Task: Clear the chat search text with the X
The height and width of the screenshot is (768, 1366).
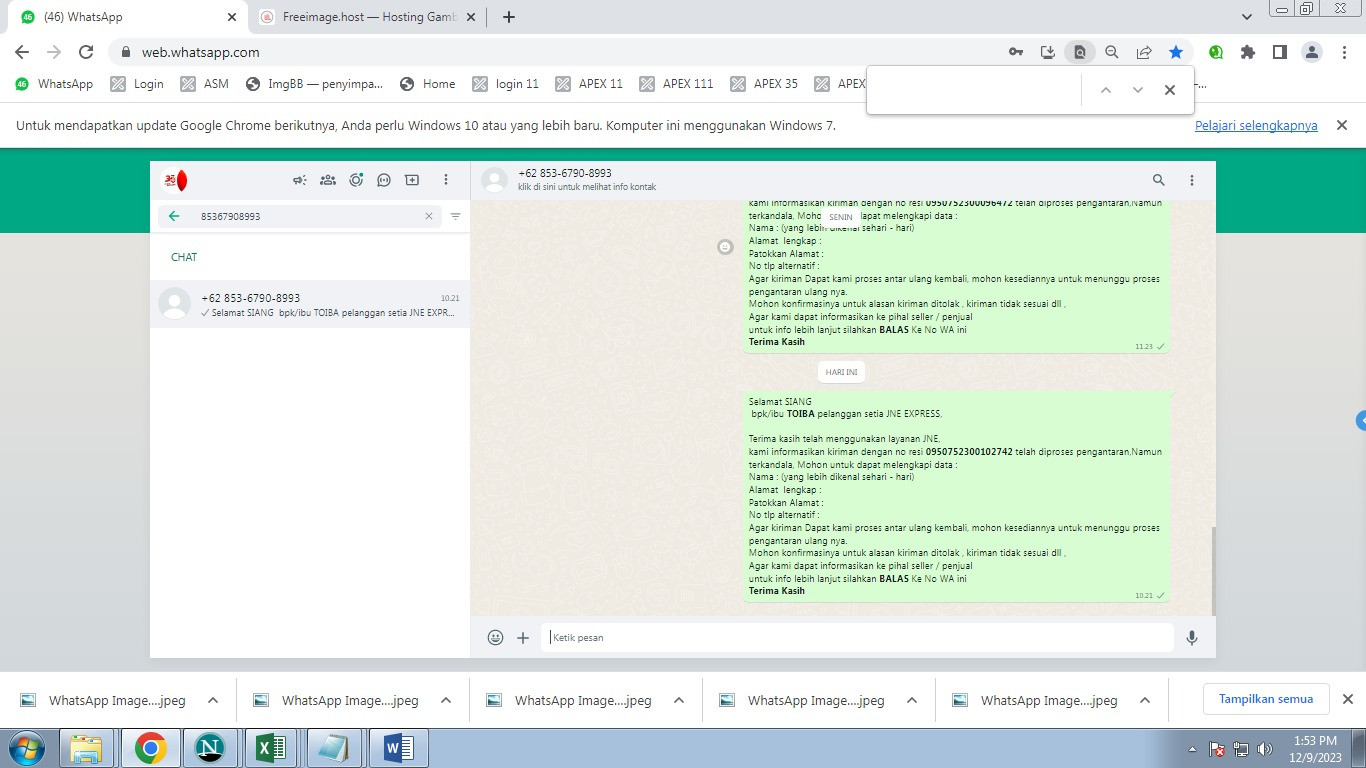Action: (x=429, y=216)
